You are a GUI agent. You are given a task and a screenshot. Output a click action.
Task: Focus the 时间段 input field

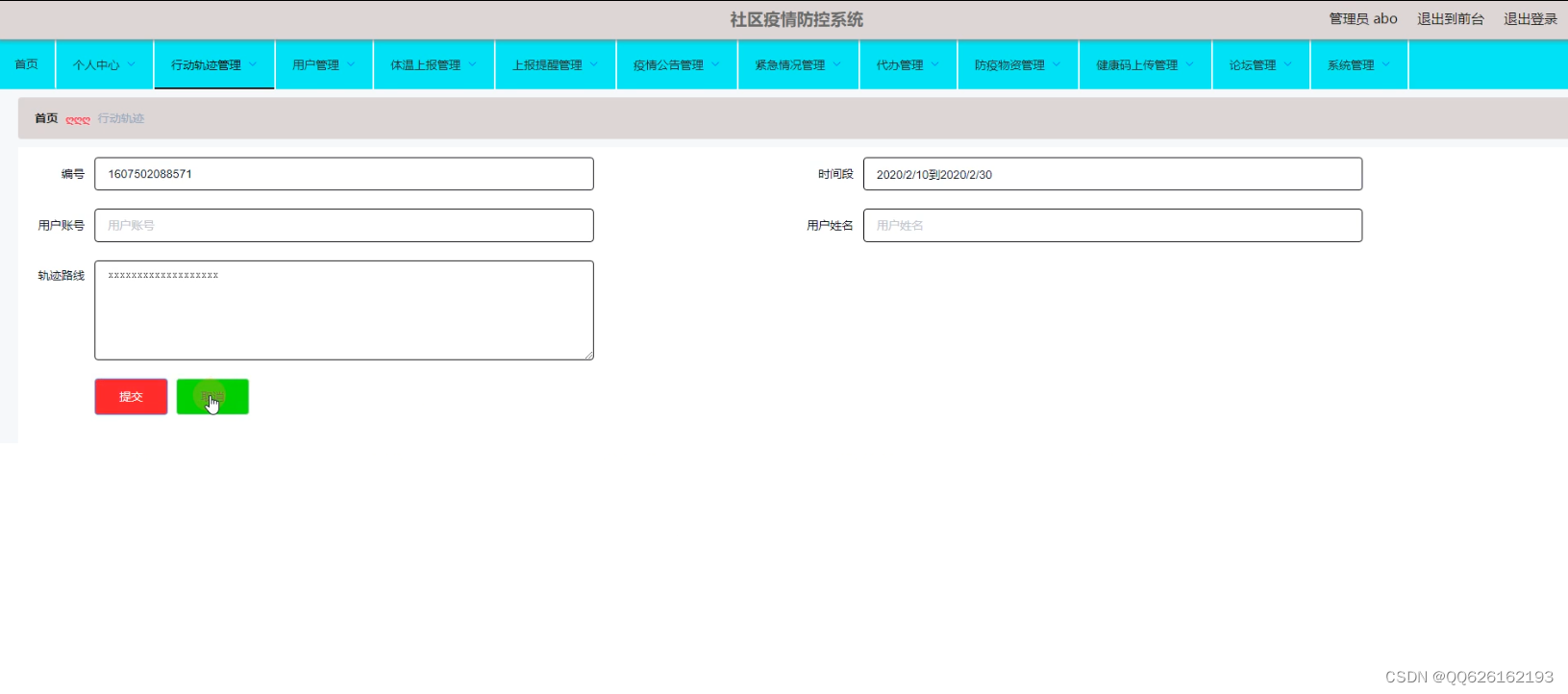click(x=1112, y=174)
